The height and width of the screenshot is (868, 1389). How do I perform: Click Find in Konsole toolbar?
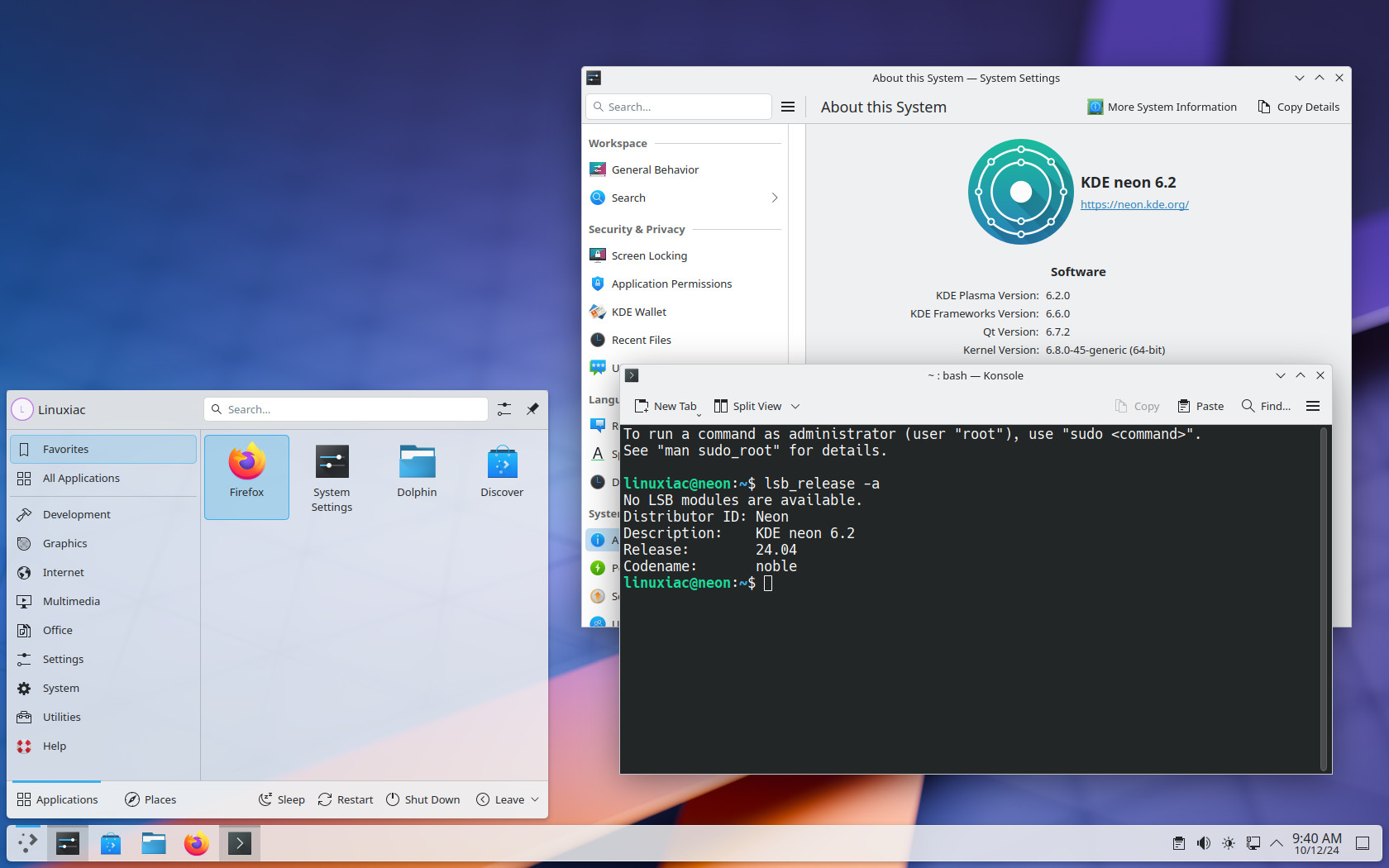pyautogui.click(x=1266, y=406)
